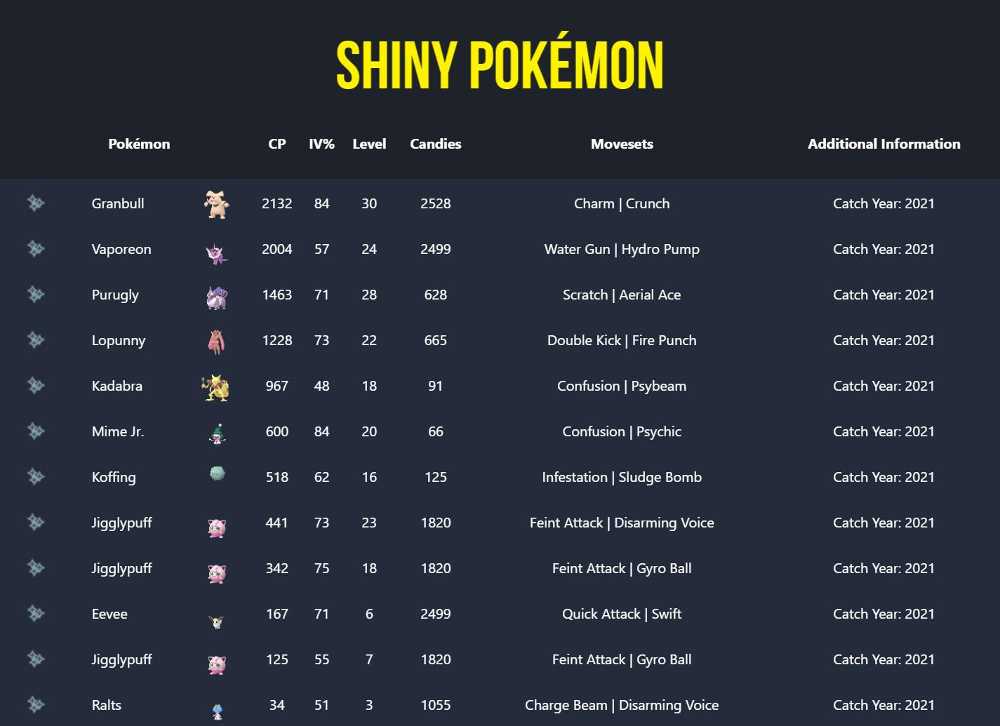This screenshot has width=1000, height=726.
Task: Select the Candies column header
Action: pyautogui.click(x=436, y=144)
